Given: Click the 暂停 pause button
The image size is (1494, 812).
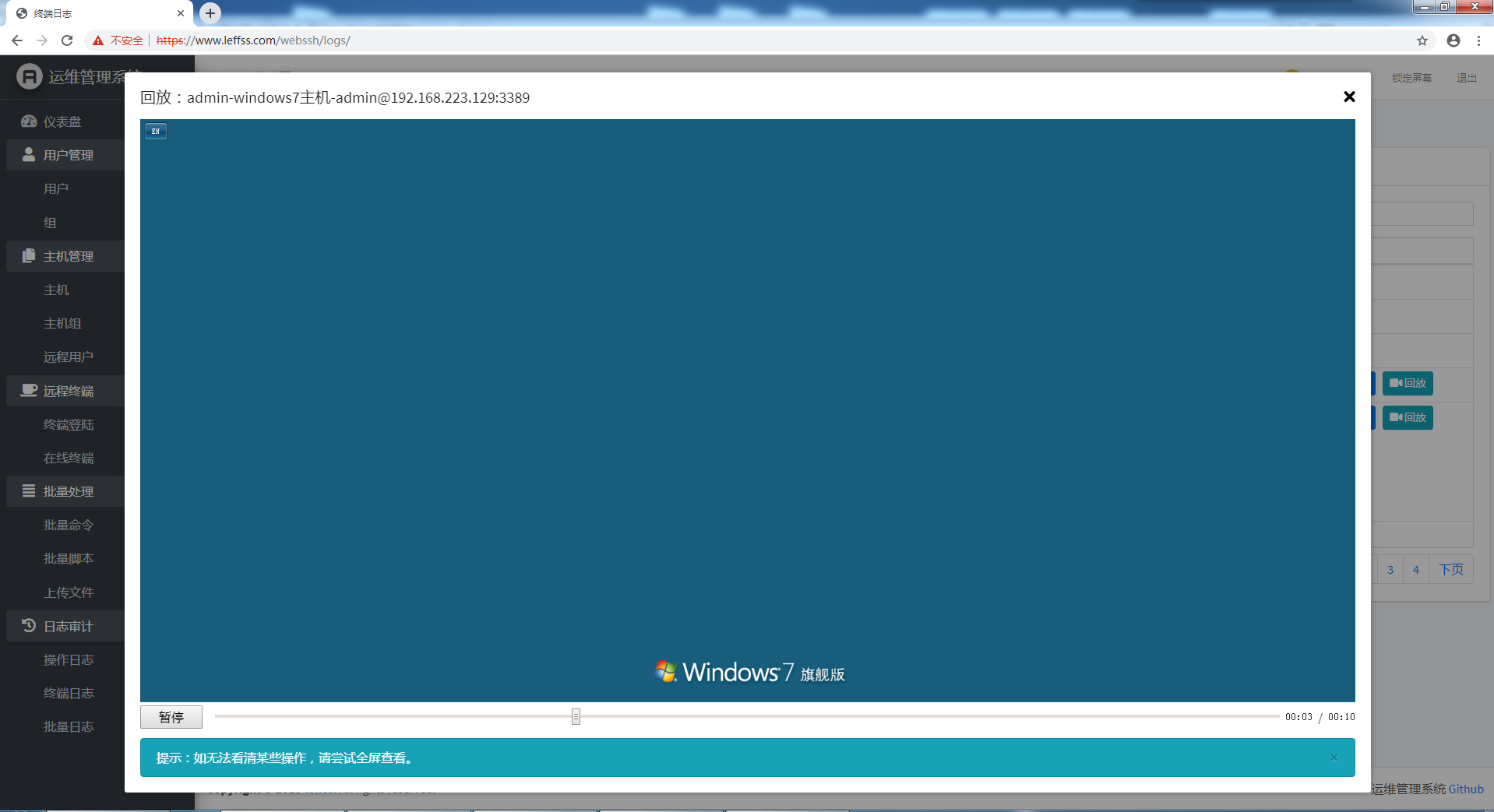Looking at the screenshot, I should [x=171, y=717].
